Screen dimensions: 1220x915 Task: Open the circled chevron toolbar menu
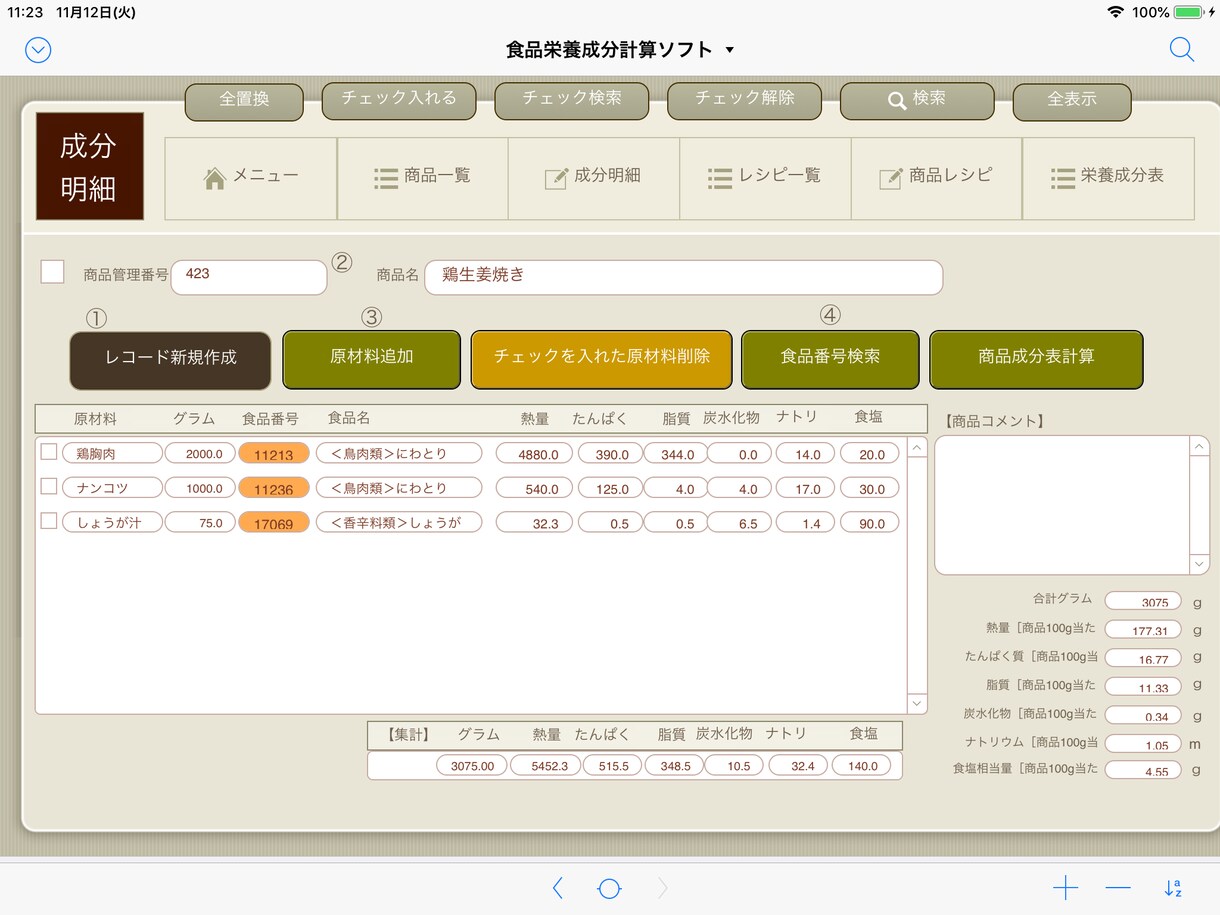38,50
